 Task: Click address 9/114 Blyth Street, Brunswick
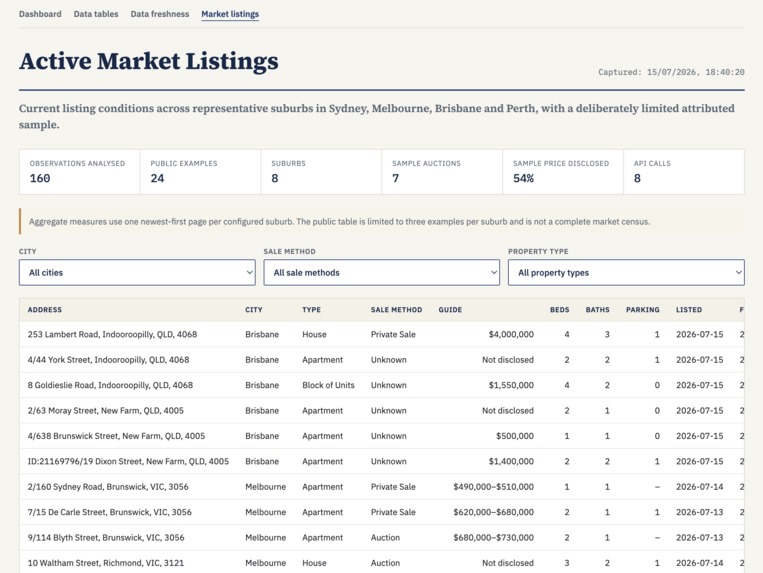106,537
